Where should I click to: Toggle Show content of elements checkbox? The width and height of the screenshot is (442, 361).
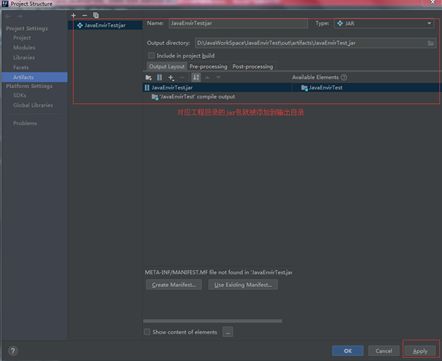pos(147,332)
